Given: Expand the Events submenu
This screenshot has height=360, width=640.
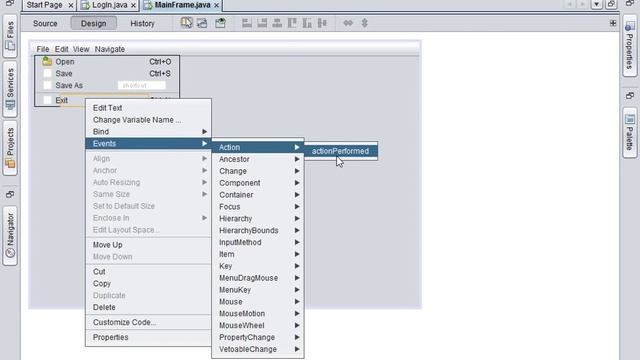Looking at the screenshot, I should (148, 143).
